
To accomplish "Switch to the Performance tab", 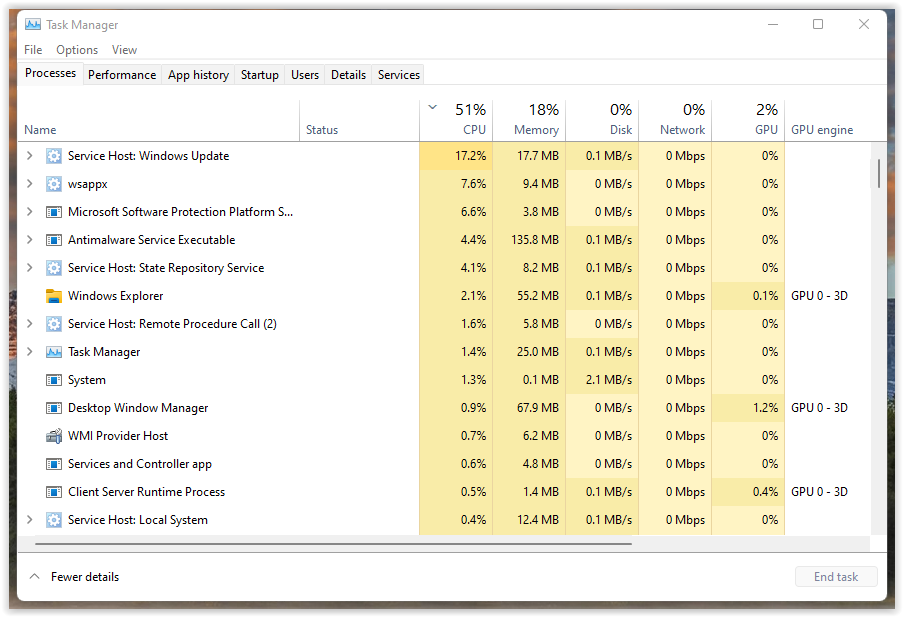I will click(122, 75).
